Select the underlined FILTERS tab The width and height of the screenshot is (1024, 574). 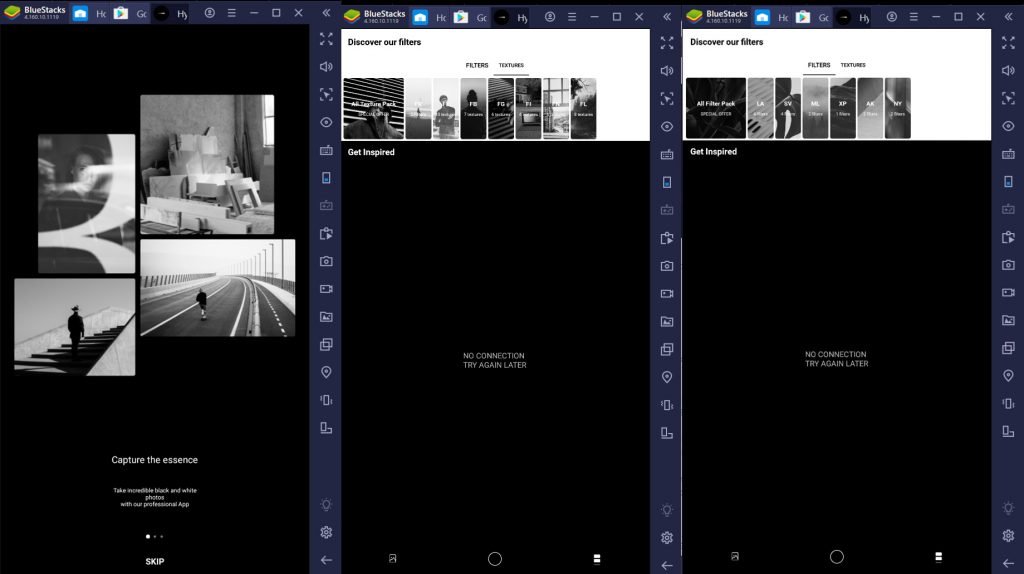coord(819,65)
